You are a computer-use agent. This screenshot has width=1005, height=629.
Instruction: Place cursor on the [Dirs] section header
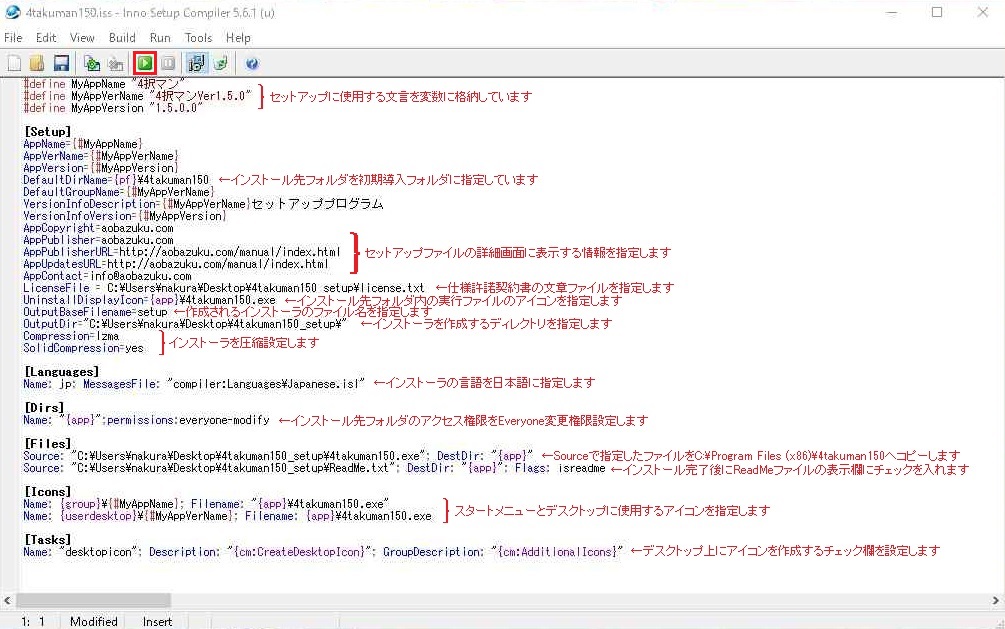click(44, 408)
